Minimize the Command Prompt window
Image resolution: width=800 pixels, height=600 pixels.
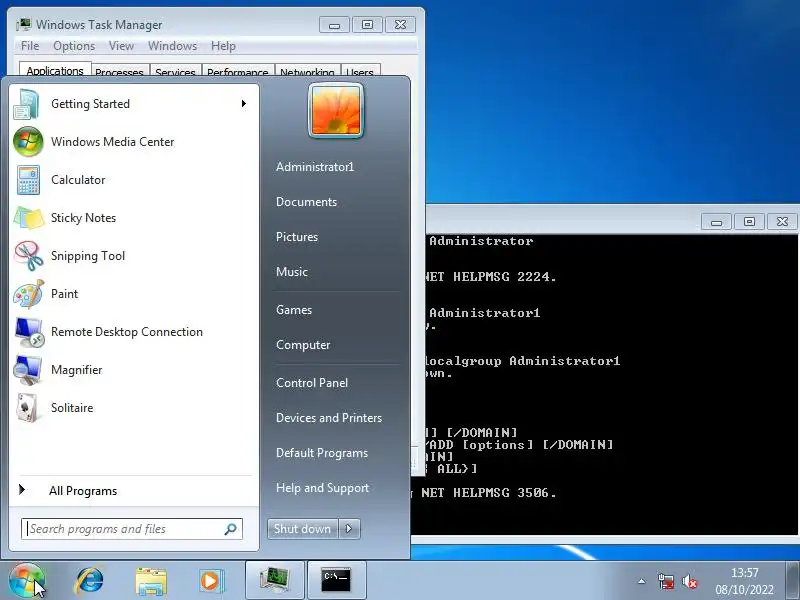pos(716,222)
